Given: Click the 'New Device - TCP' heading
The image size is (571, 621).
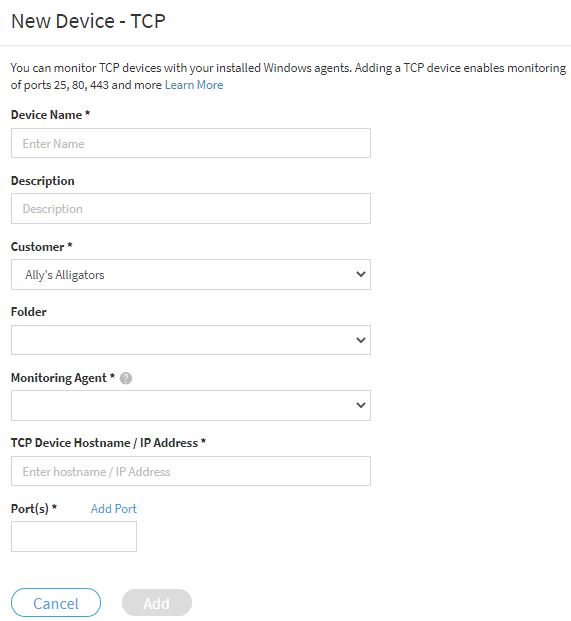Looking at the screenshot, I should pos(88,21).
